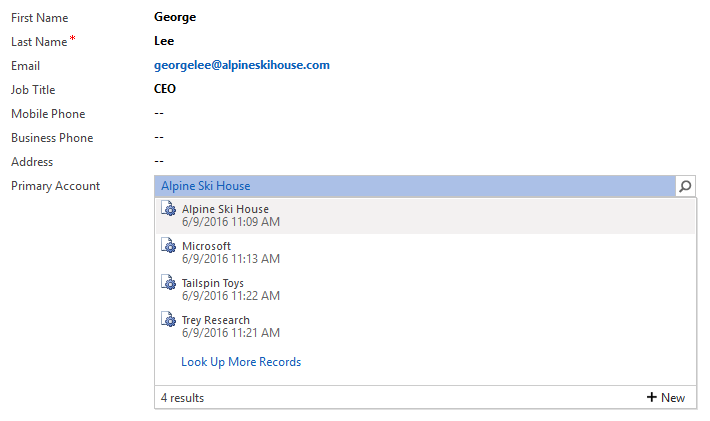Viewport: 710px width, 421px height.
Task: Select Alpine Ski House from lookup results
Action: (x=425, y=215)
